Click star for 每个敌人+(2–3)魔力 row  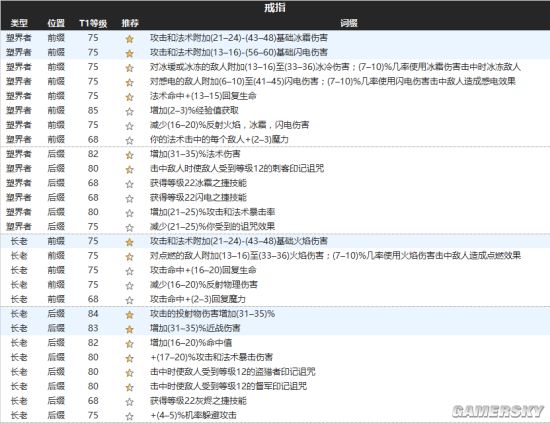pos(129,140)
